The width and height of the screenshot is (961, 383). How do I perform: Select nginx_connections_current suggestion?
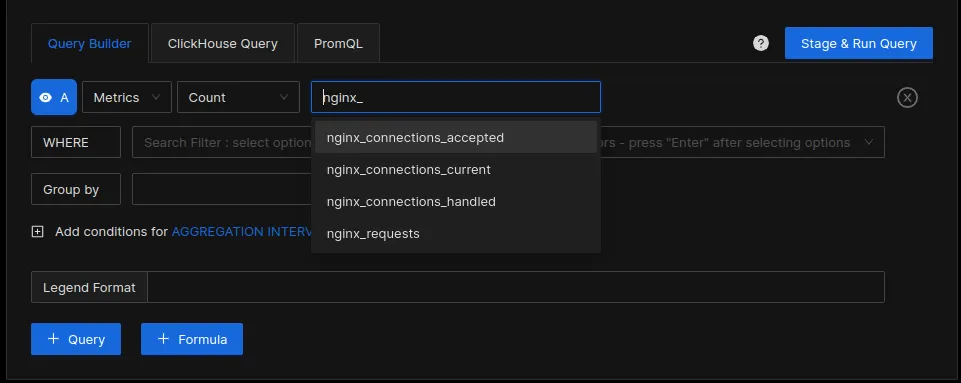(x=456, y=169)
